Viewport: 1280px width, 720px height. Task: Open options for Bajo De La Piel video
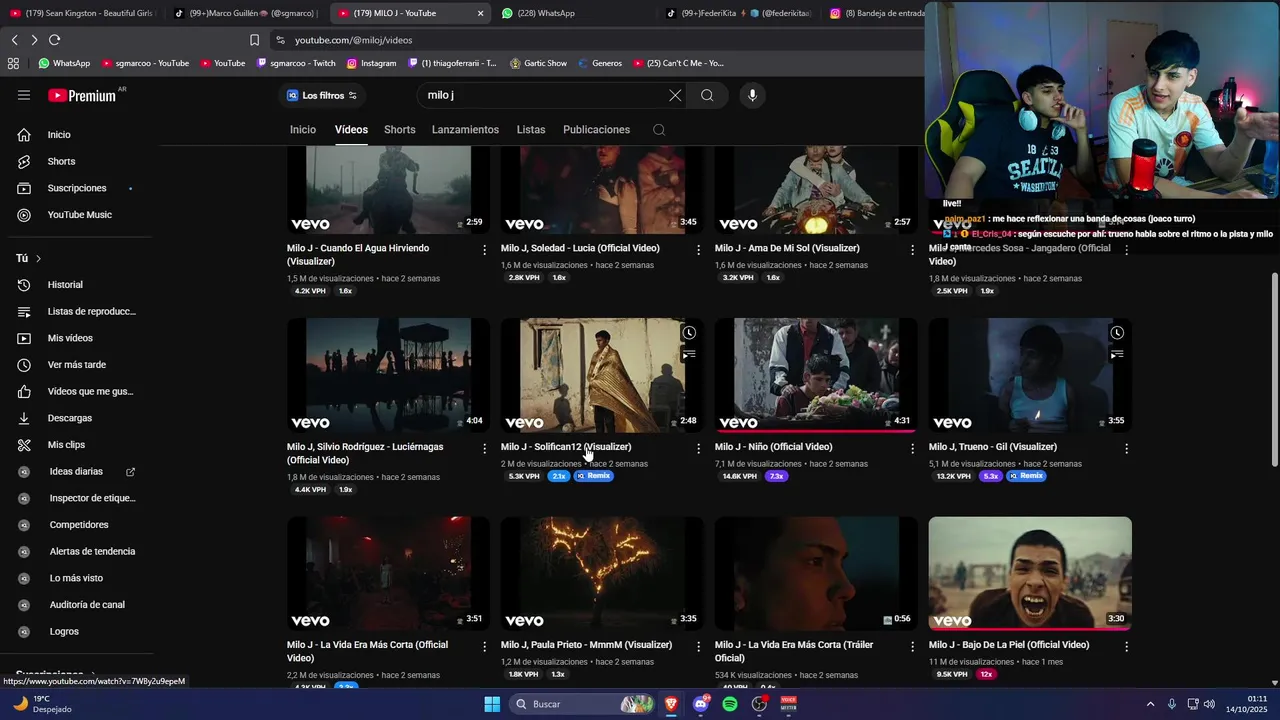pyautogui.click(x=1126, y=646)
